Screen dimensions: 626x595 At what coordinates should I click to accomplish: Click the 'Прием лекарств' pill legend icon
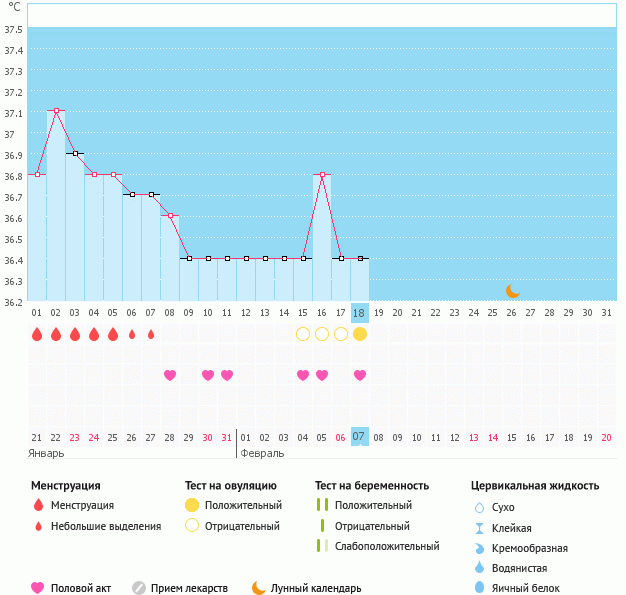click(139, 588)
